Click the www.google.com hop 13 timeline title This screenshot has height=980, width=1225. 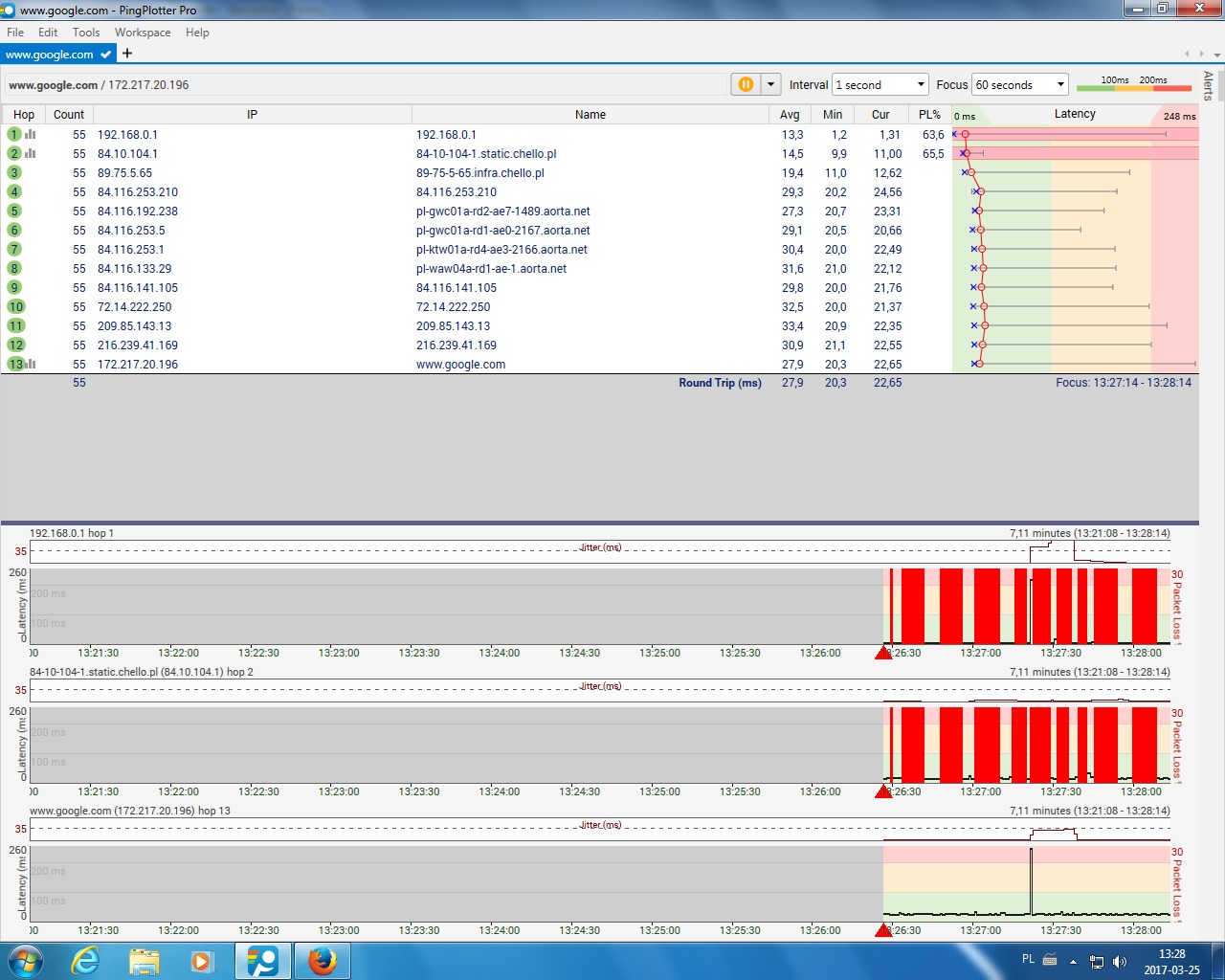coord(130,811)
